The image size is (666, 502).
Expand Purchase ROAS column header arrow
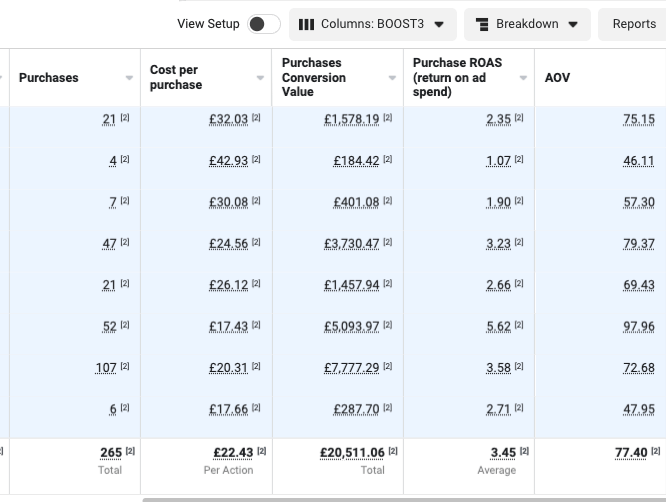click(x=522, y=78)
